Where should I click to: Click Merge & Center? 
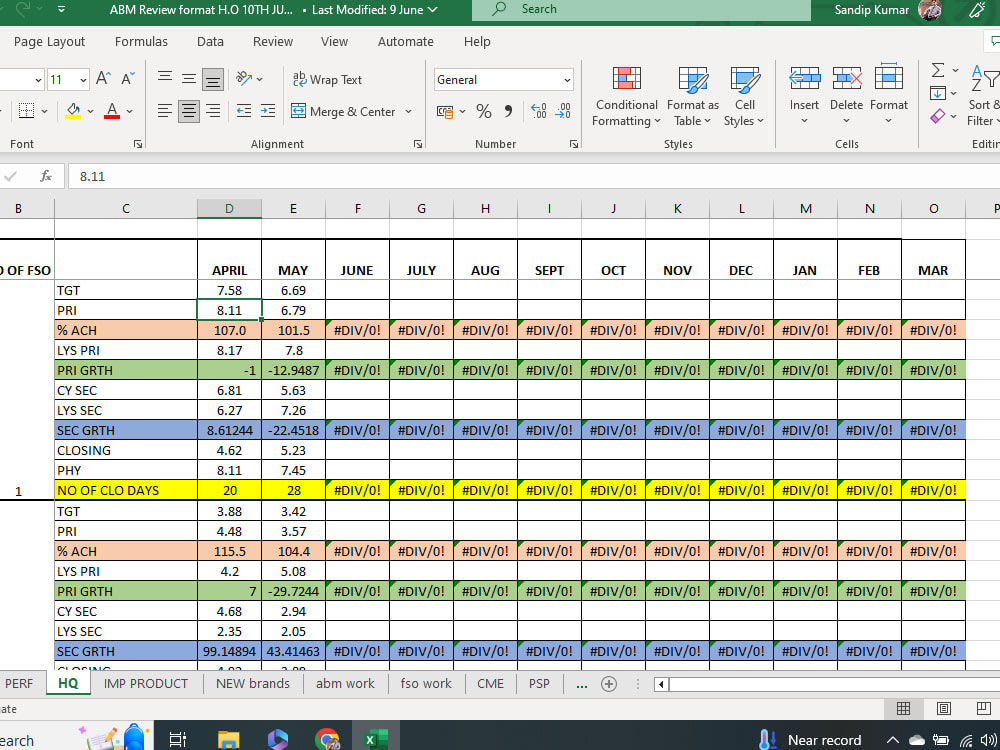(x=344, y=112)
